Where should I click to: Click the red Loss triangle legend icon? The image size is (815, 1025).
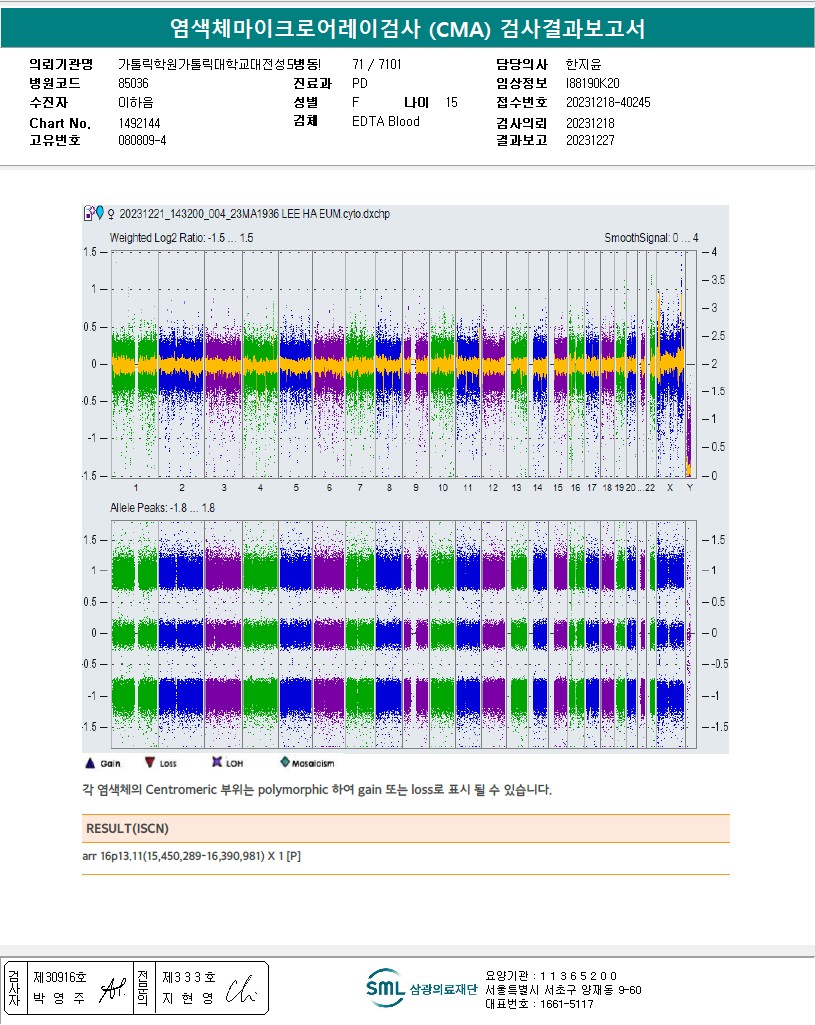(x=150, y=762)
